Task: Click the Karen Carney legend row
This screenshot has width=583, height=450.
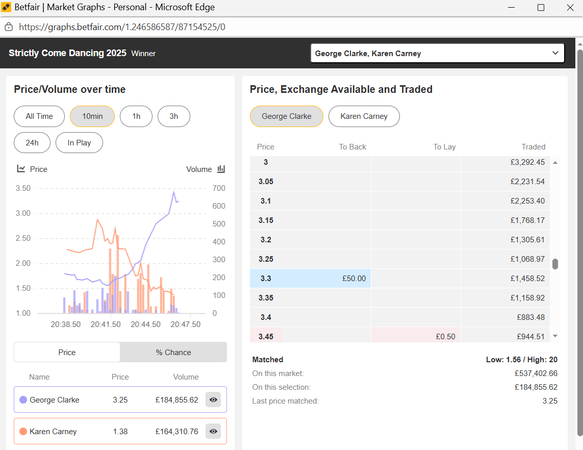Action: click(120, 431)
